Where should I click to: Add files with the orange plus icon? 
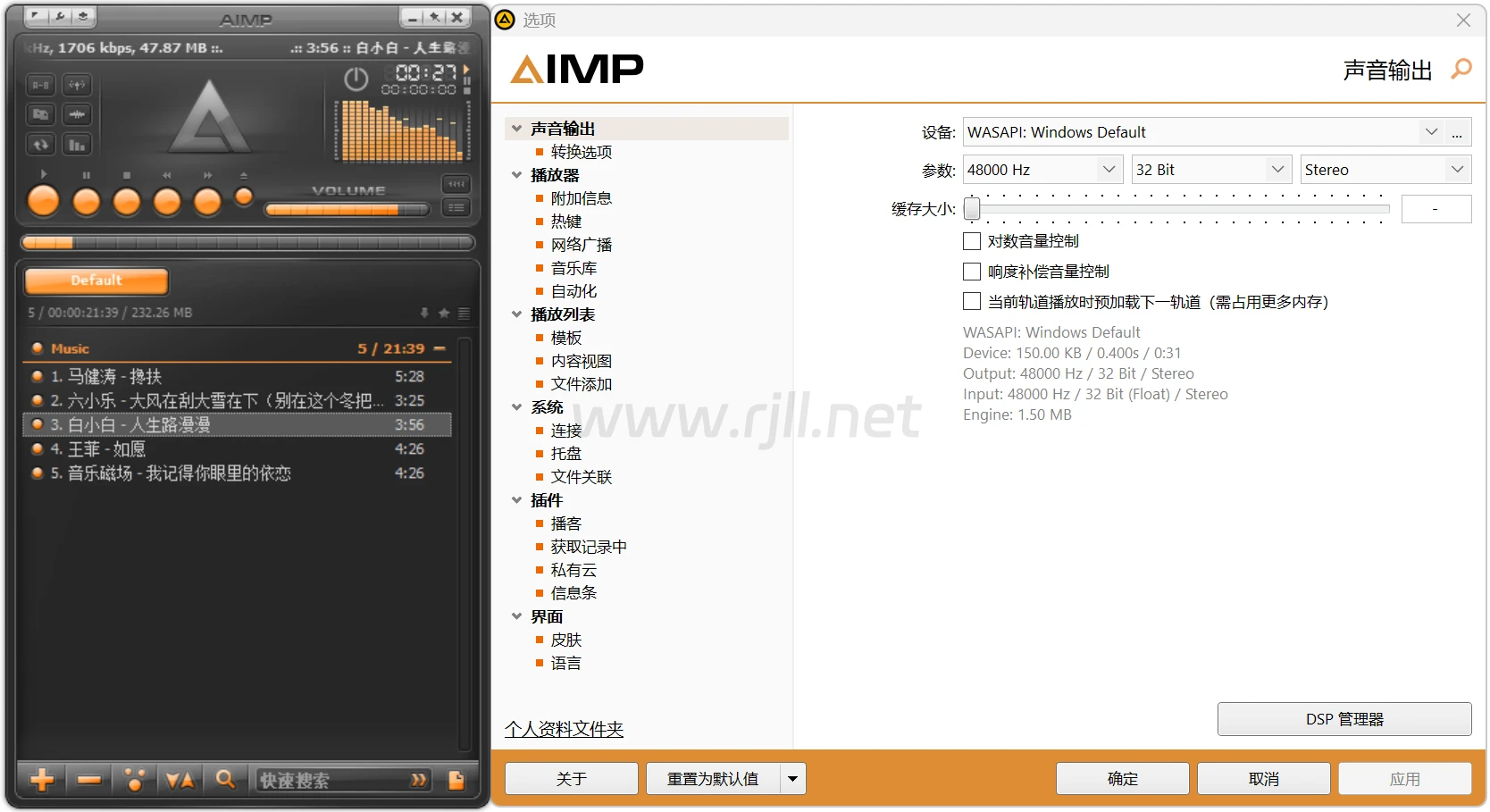coord(42,780)
